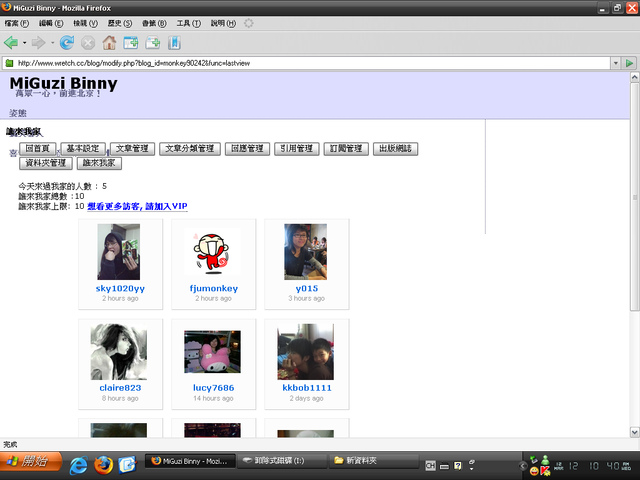
Task: Expand the address bar history dropdown
Action: click(616, 63)
